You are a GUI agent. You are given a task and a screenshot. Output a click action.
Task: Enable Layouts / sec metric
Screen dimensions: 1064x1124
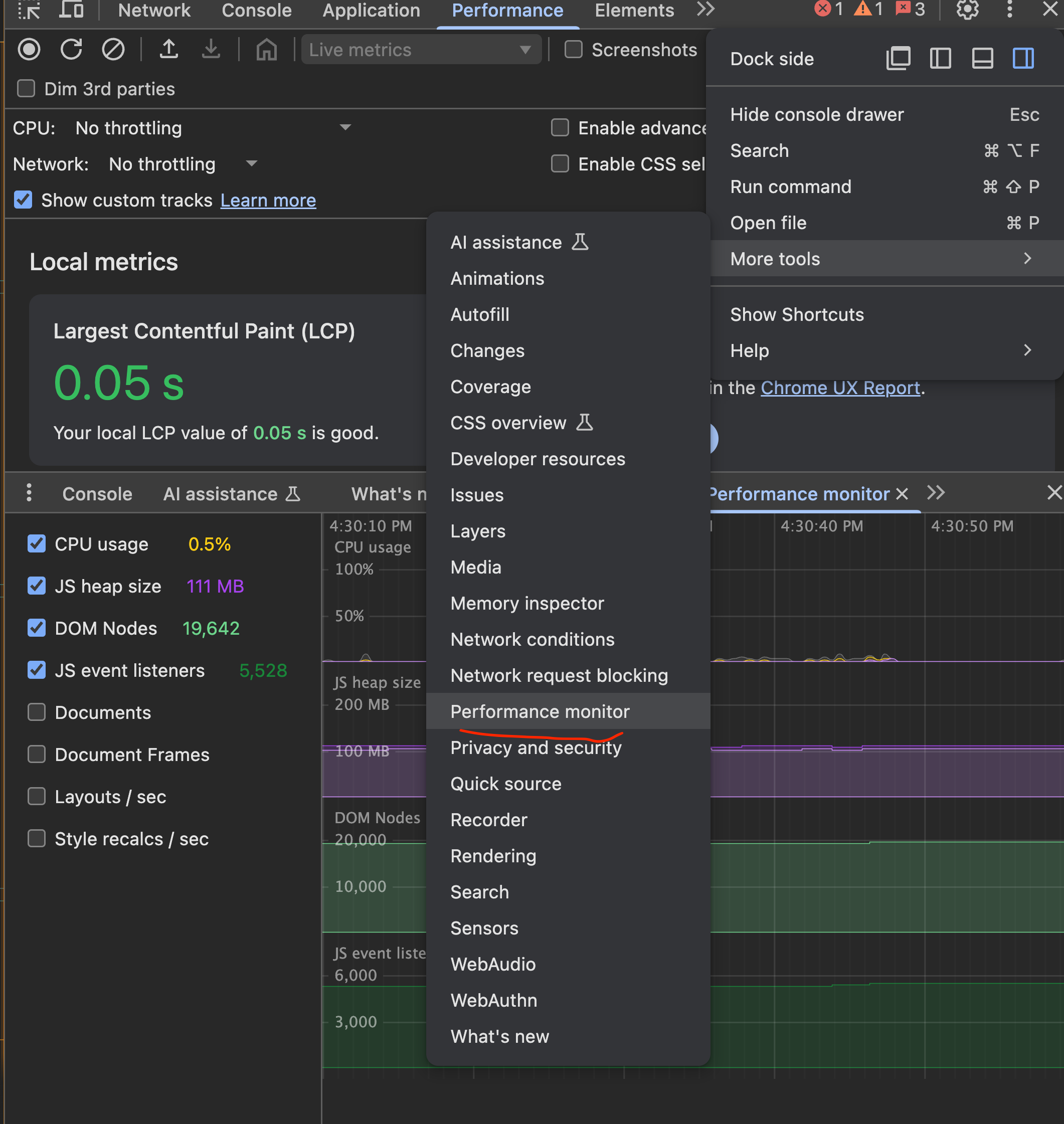click(x=37, y=796)
